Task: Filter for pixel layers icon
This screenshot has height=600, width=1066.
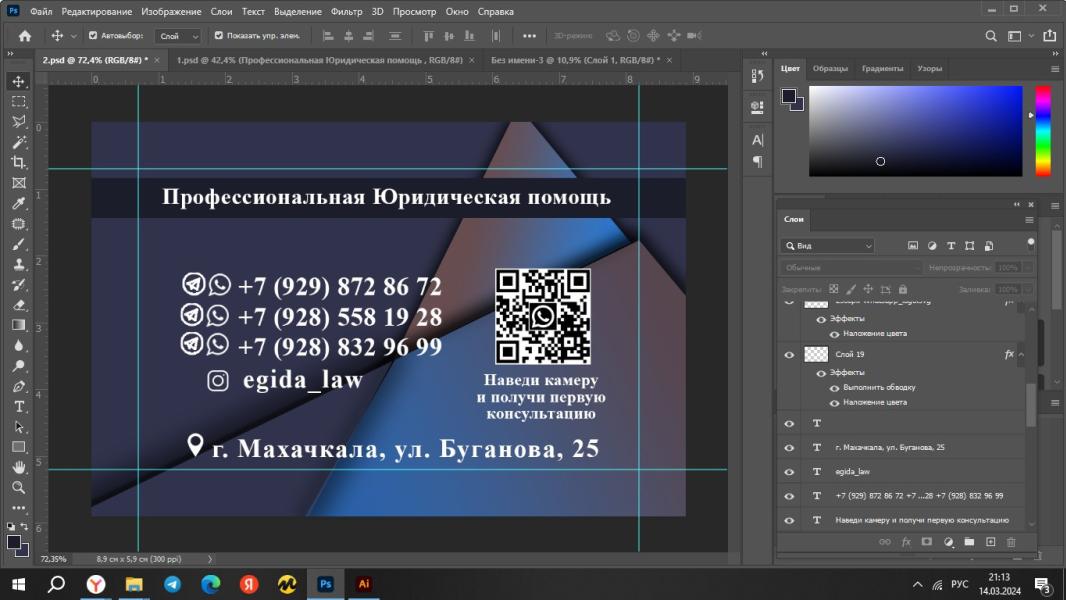Action: tap(912, 246)
